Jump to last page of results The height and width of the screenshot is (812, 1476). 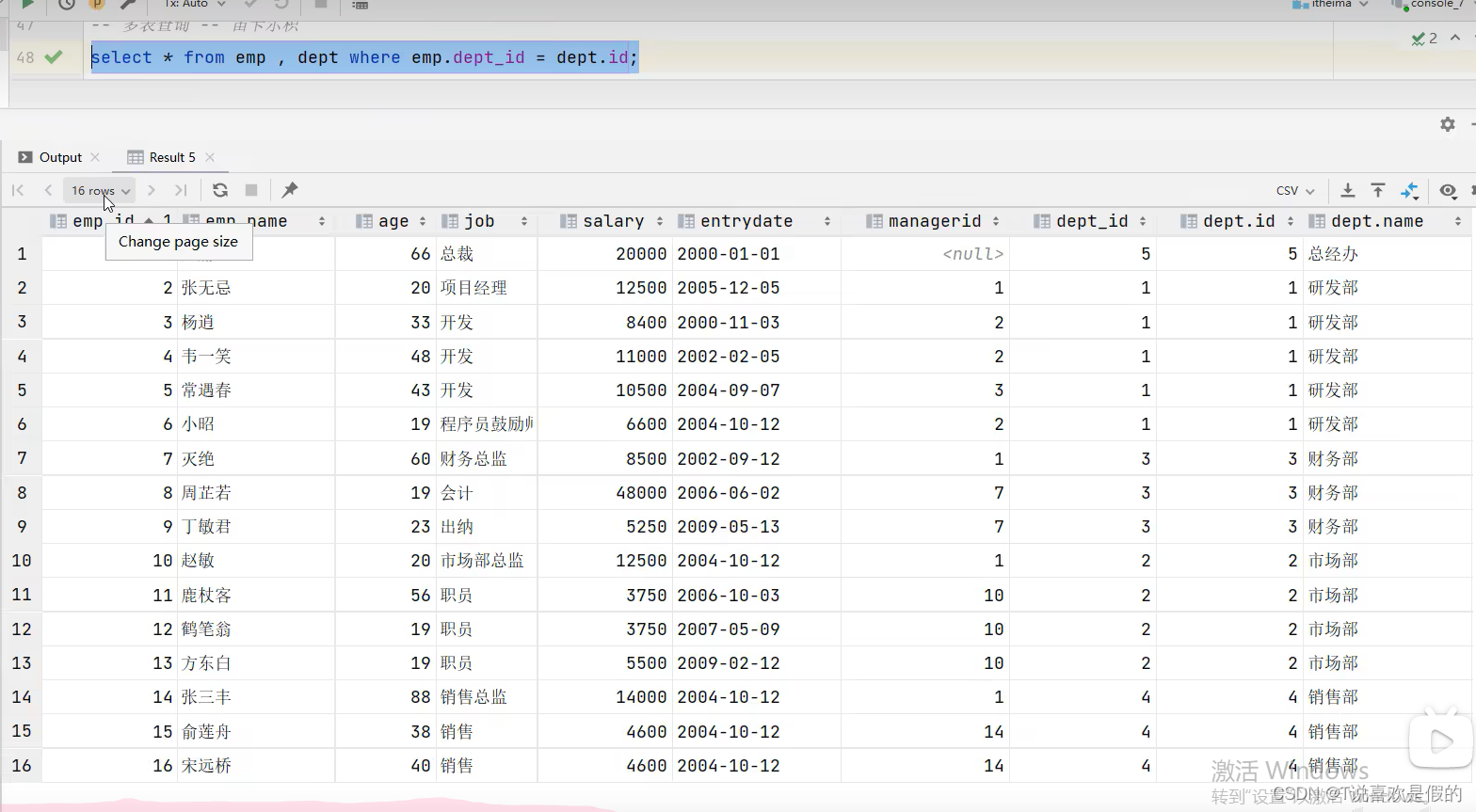(181, 190)
